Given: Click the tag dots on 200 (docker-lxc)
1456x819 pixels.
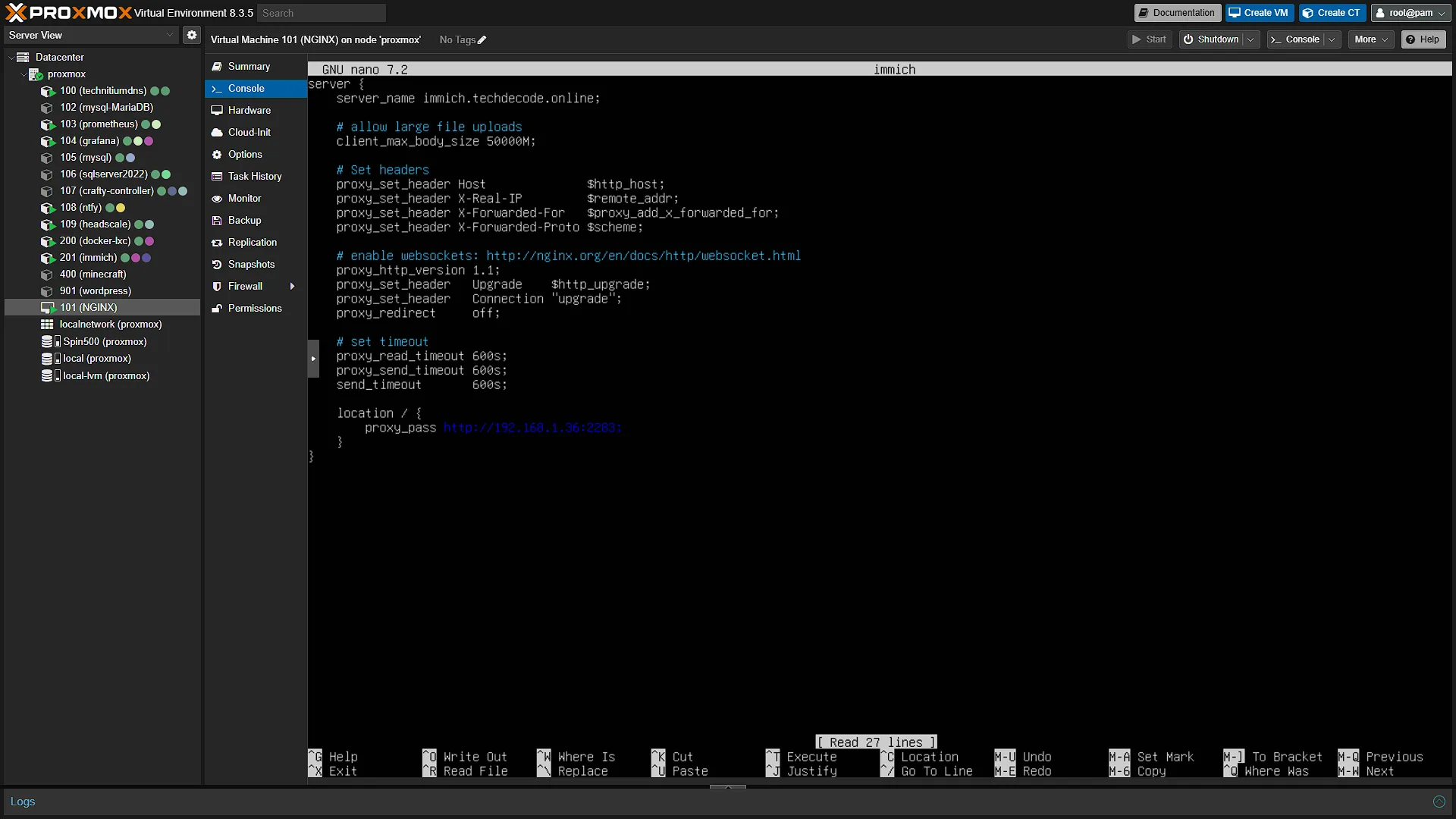Looking at the screenshot, I should click(x=144, y=241).
